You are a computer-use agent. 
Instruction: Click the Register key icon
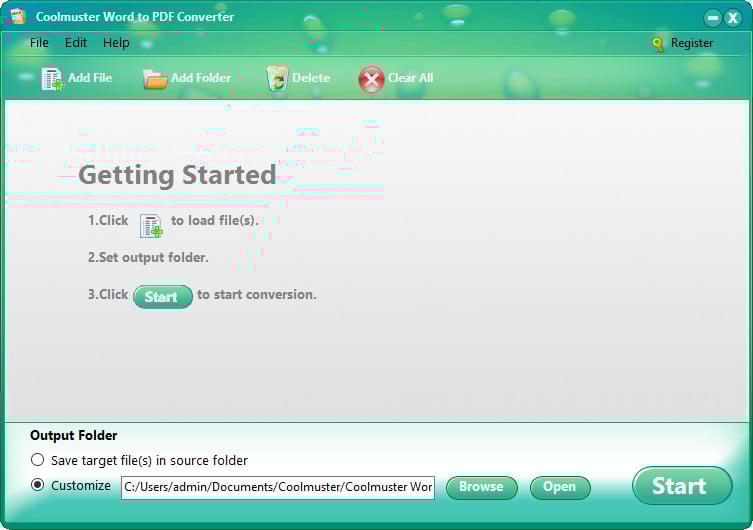[x=658, y=44]
